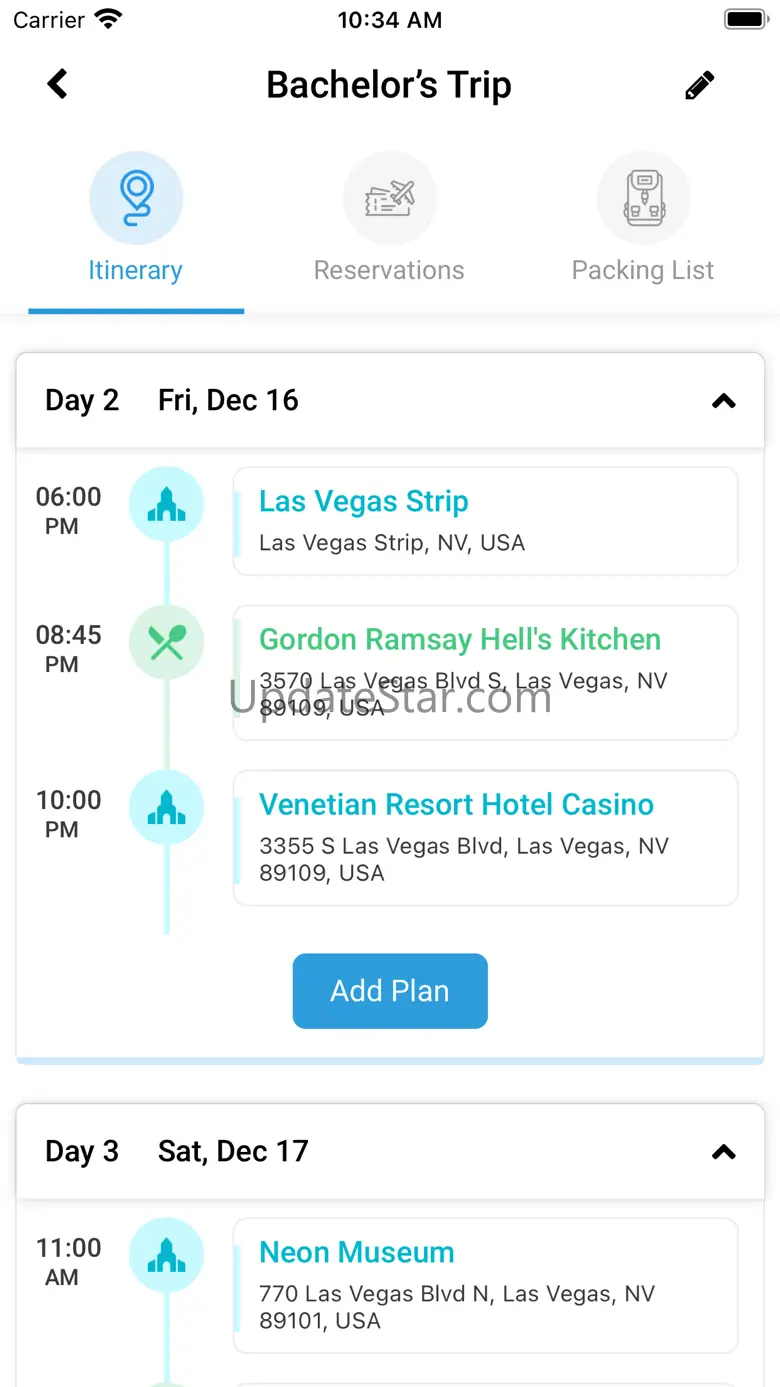The image size is (780, 1387).
Task: Open the Neon Museum plan card
Action: pos(486,1285)
